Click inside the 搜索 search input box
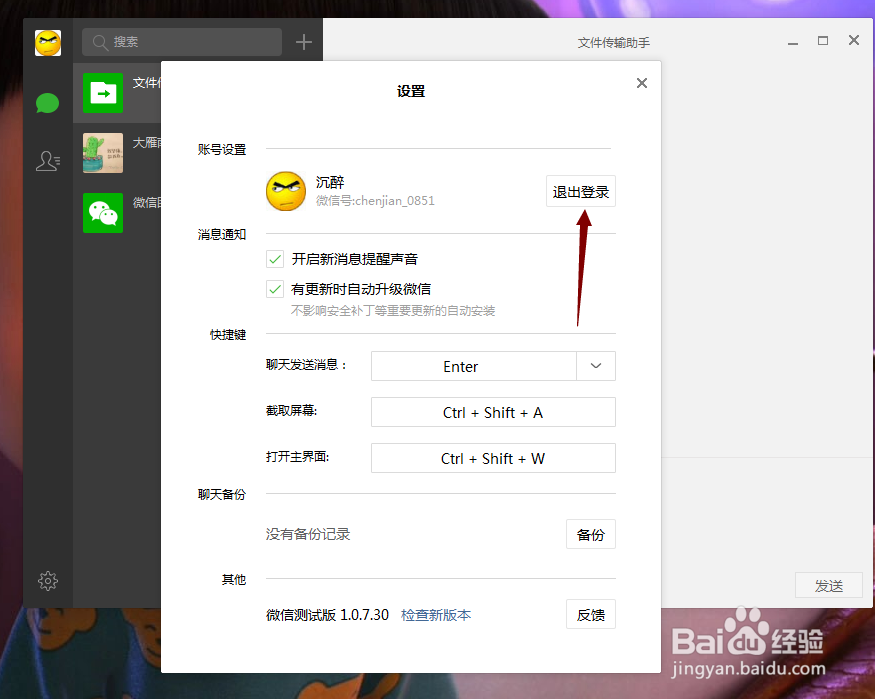Screen dimensions: 875x699 point(185,43)
